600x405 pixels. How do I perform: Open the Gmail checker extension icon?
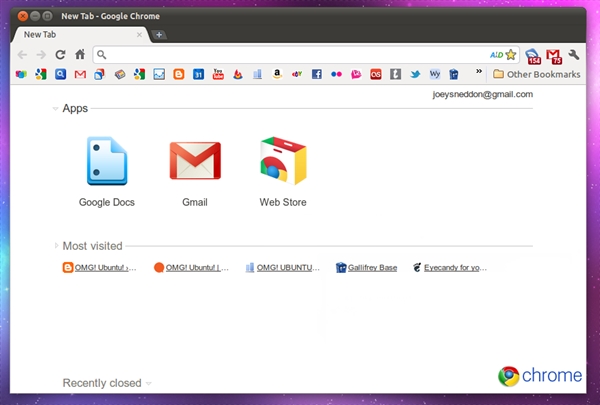click(552, 55)
